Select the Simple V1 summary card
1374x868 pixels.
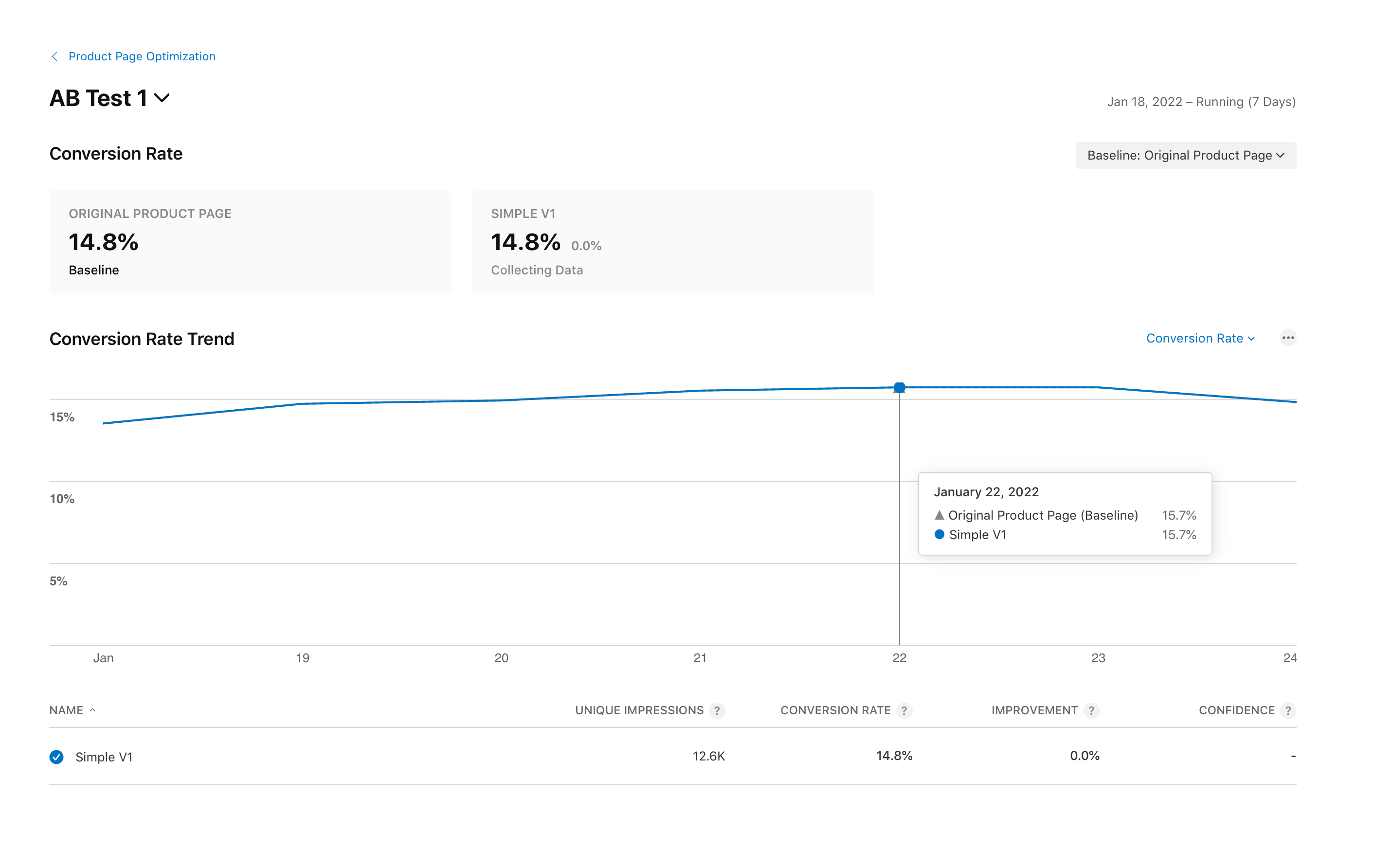(672, 242)
